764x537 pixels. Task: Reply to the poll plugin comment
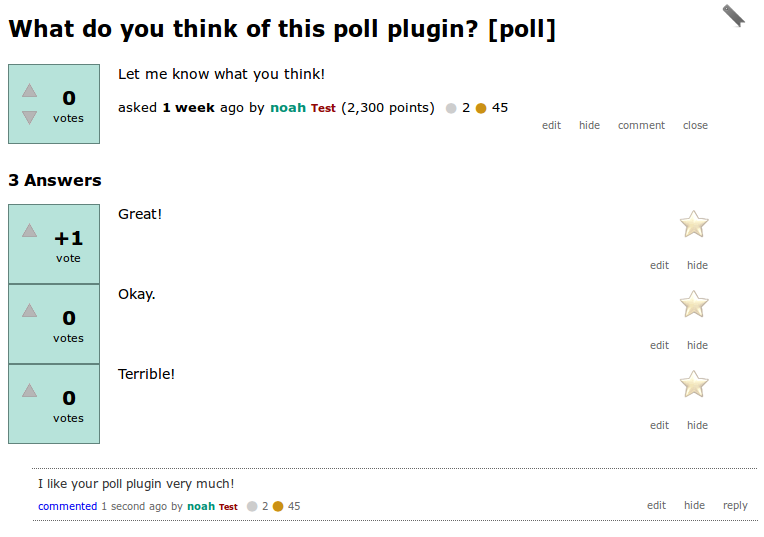pos(735,505)
